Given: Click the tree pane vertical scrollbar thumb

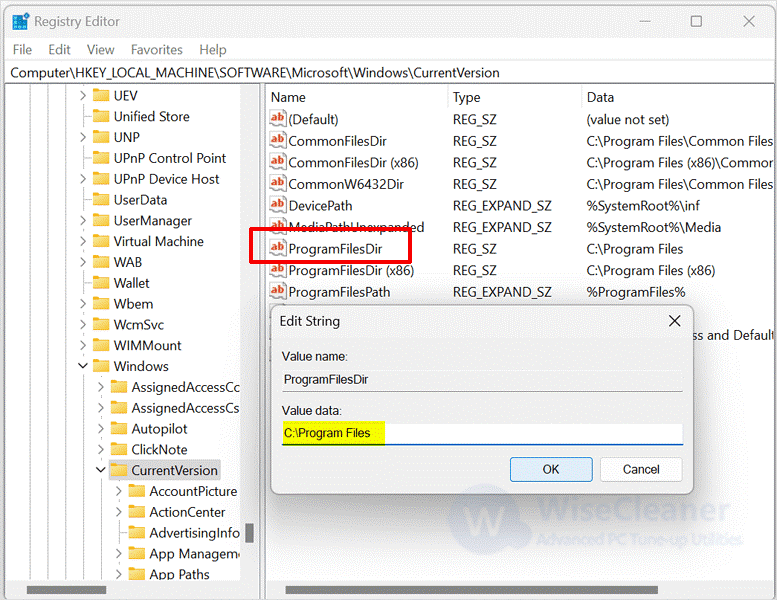Looking at the screenshot, I should (x=250, y=534).
